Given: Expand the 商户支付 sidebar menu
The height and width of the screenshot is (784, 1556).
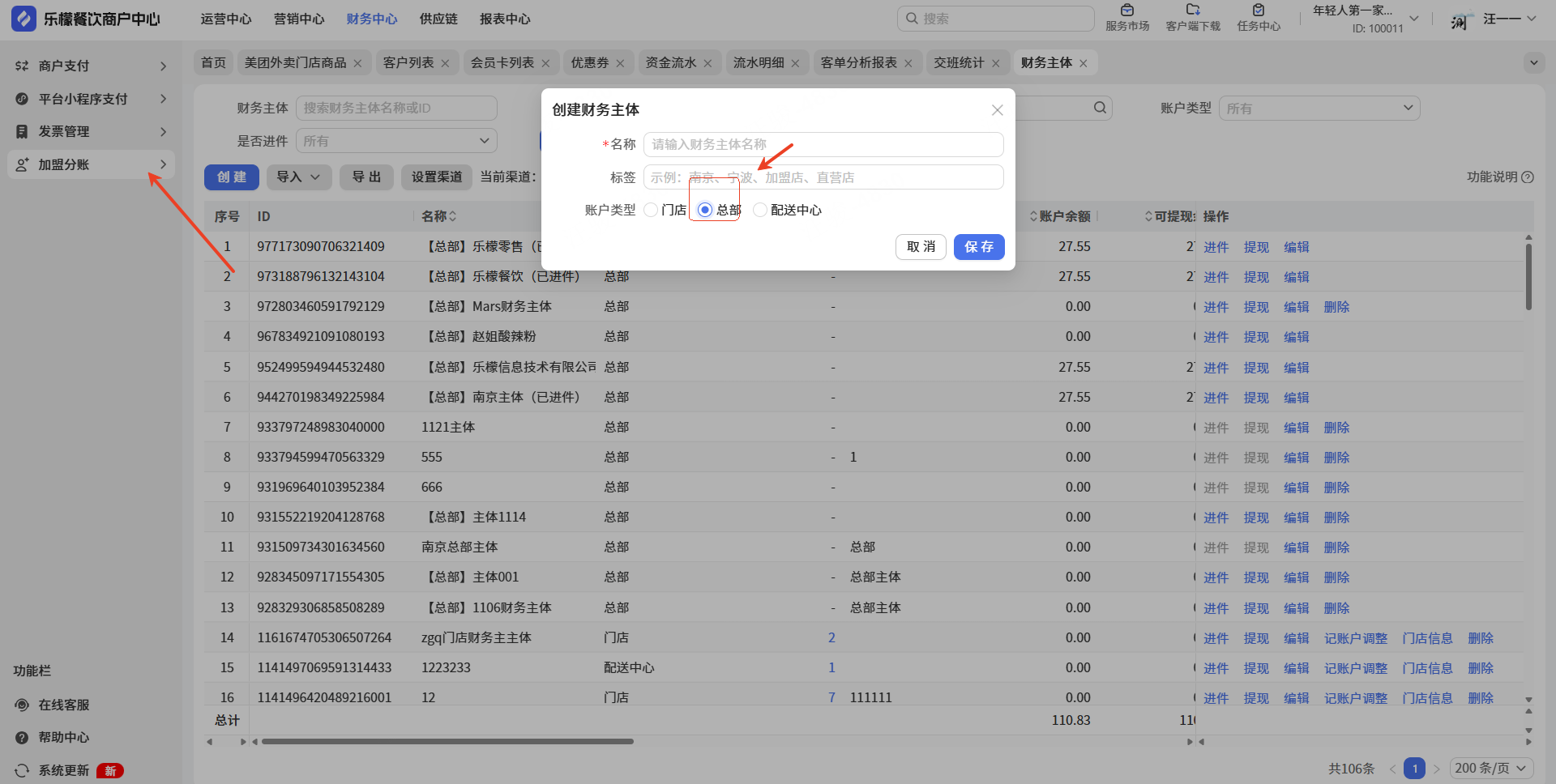Looking at the screenshot, I should (x=163, y=66).
